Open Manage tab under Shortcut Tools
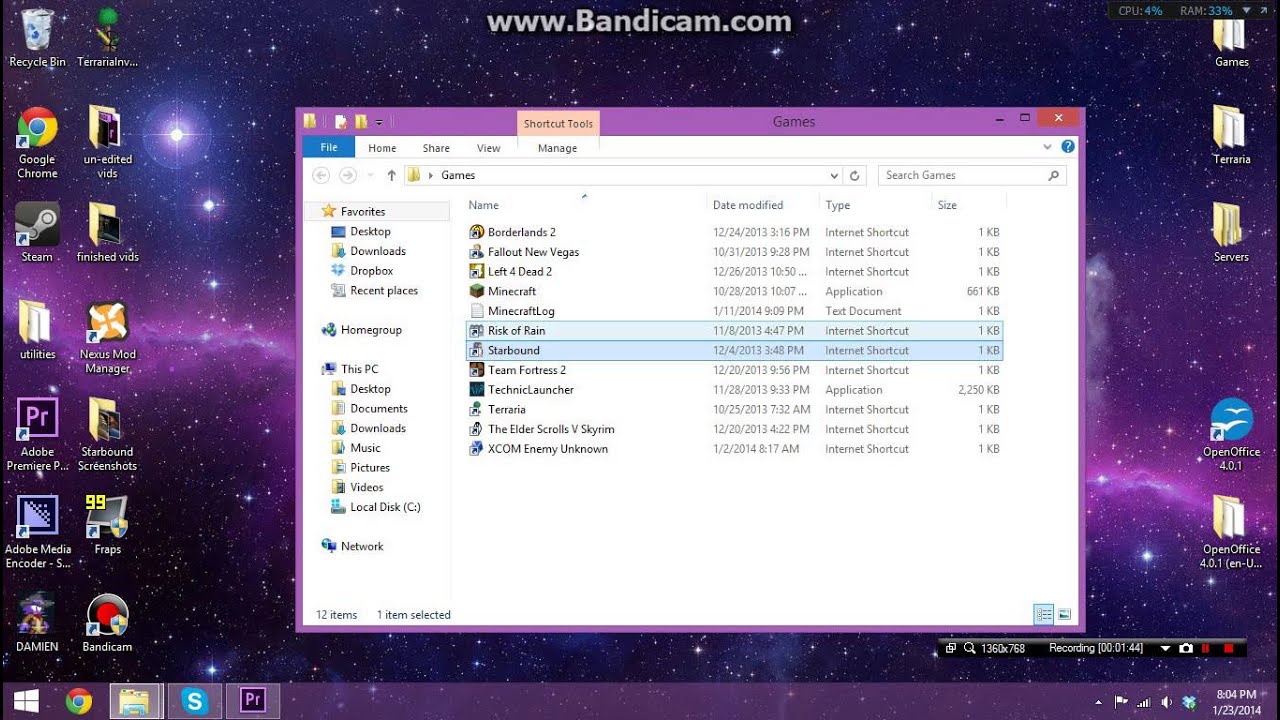This screenshot has width=1280, height=720. coord(557,148)
